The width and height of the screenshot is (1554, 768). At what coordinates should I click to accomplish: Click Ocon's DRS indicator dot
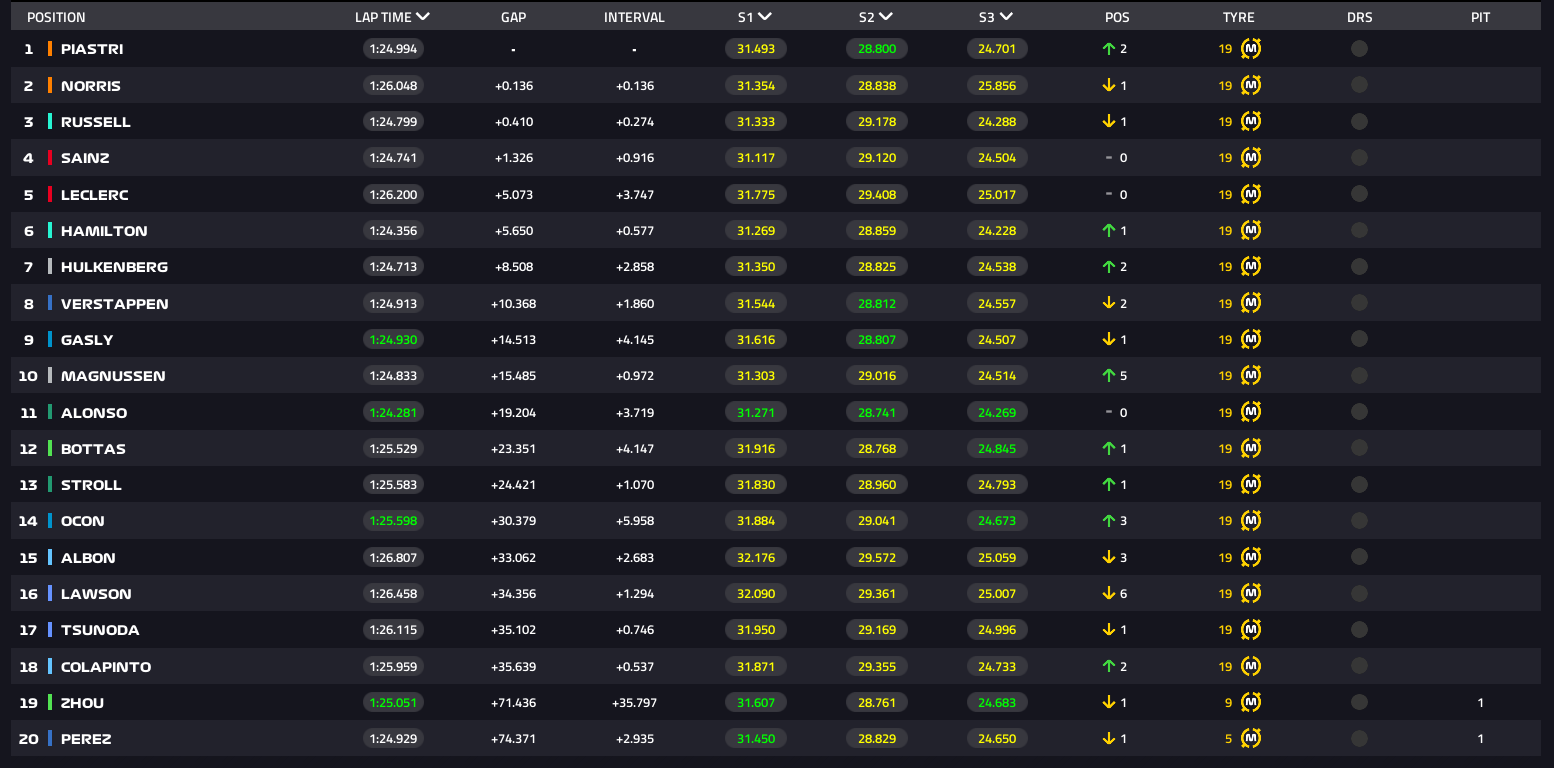(x=1359, y=521)
